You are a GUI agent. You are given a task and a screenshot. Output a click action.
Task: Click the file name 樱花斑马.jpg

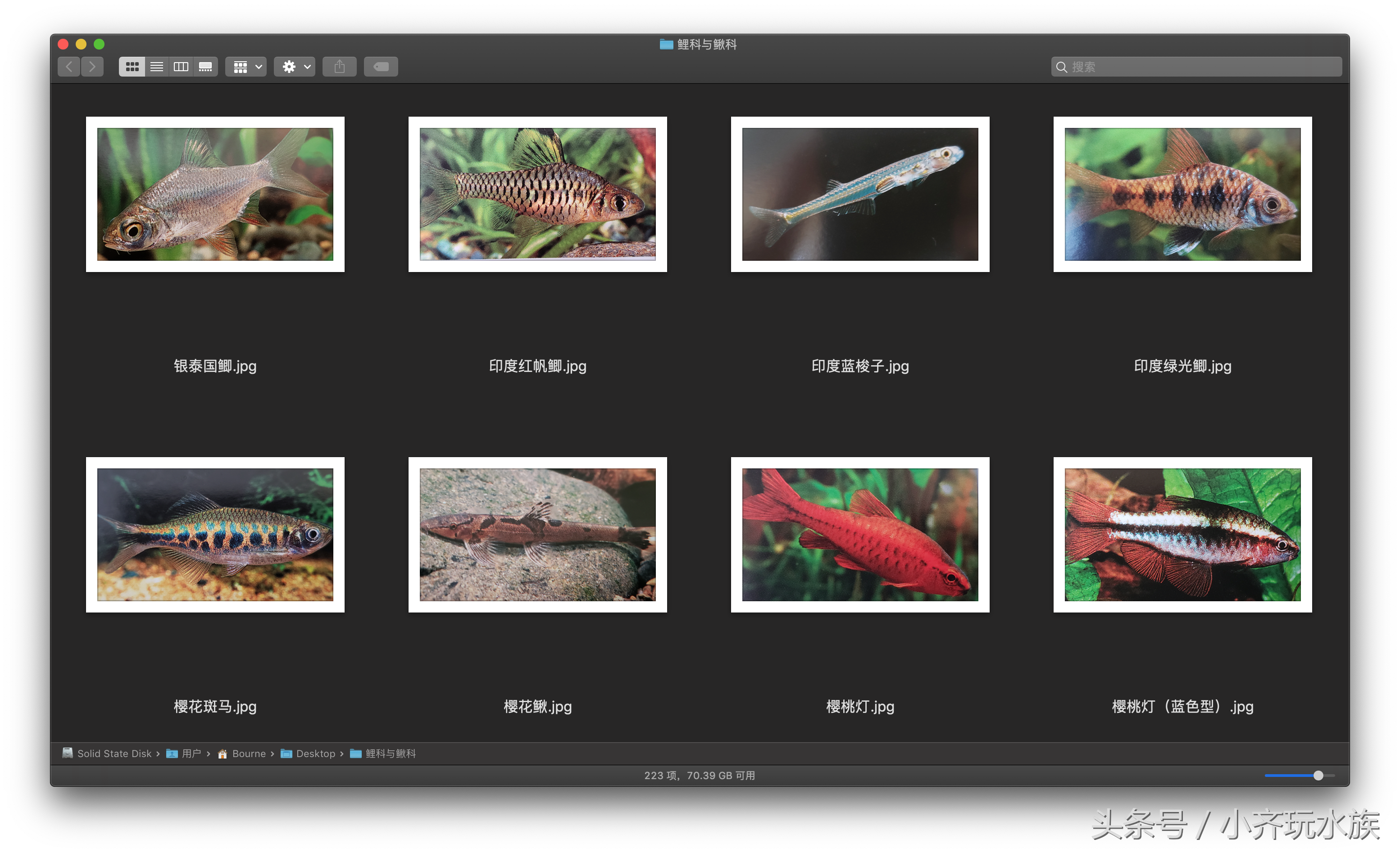(x=215, y=707)
